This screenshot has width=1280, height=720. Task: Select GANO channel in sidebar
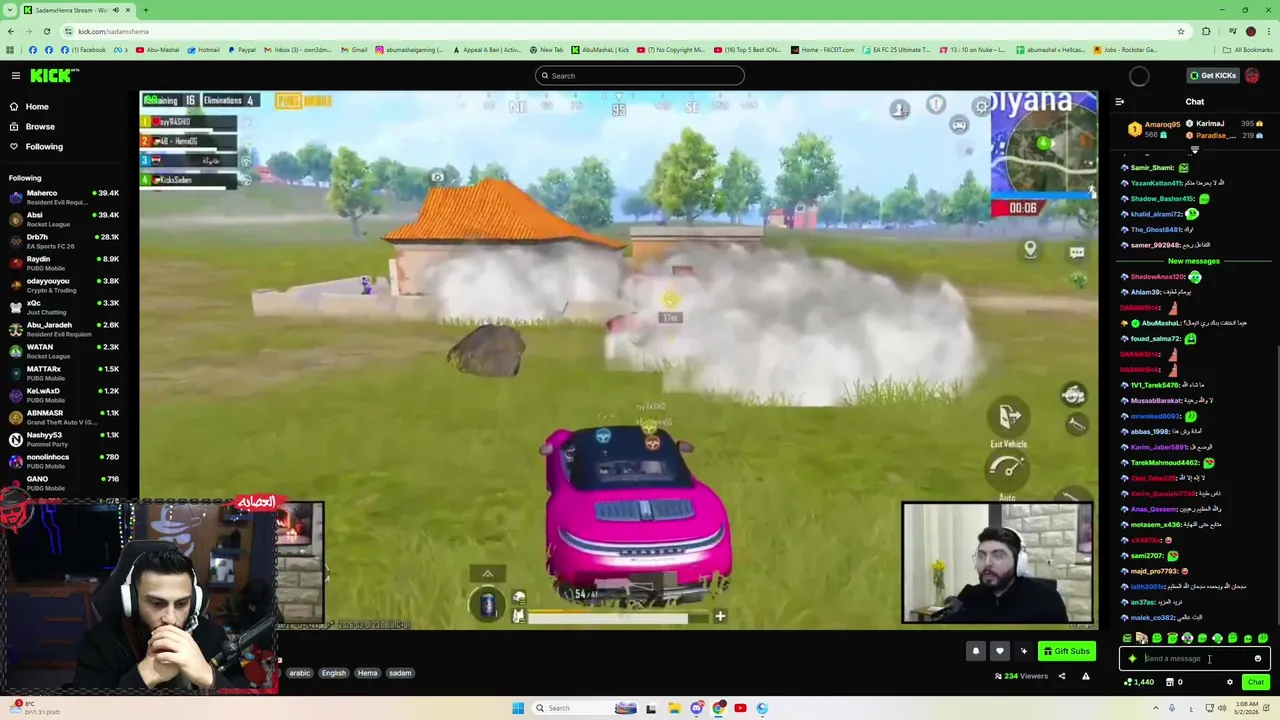(65, 483)
